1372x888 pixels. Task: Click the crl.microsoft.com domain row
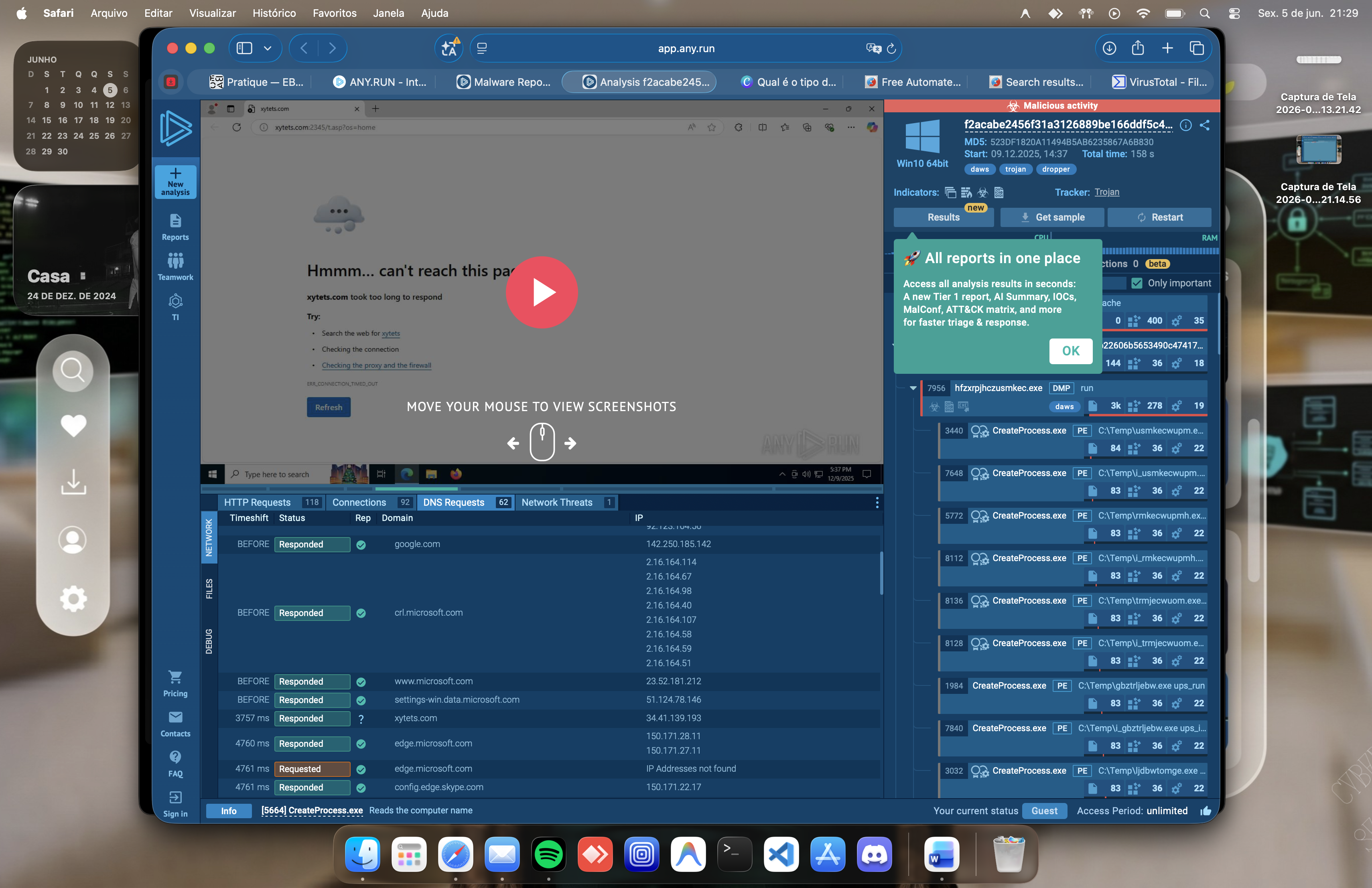pyautogui.click(x=549, y=613)
